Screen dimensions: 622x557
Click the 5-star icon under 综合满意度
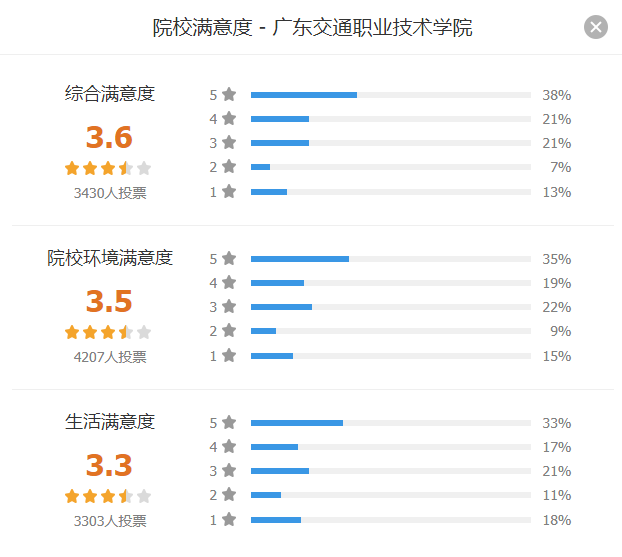point(229,94)
